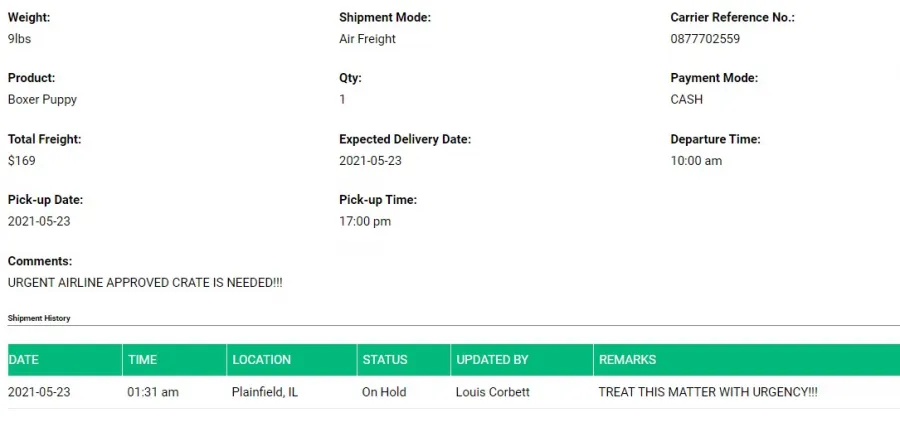This screenshot has height=432, width=900.
Task: Click the Boxer Puppy product value
Action: (x=42, y=100)
